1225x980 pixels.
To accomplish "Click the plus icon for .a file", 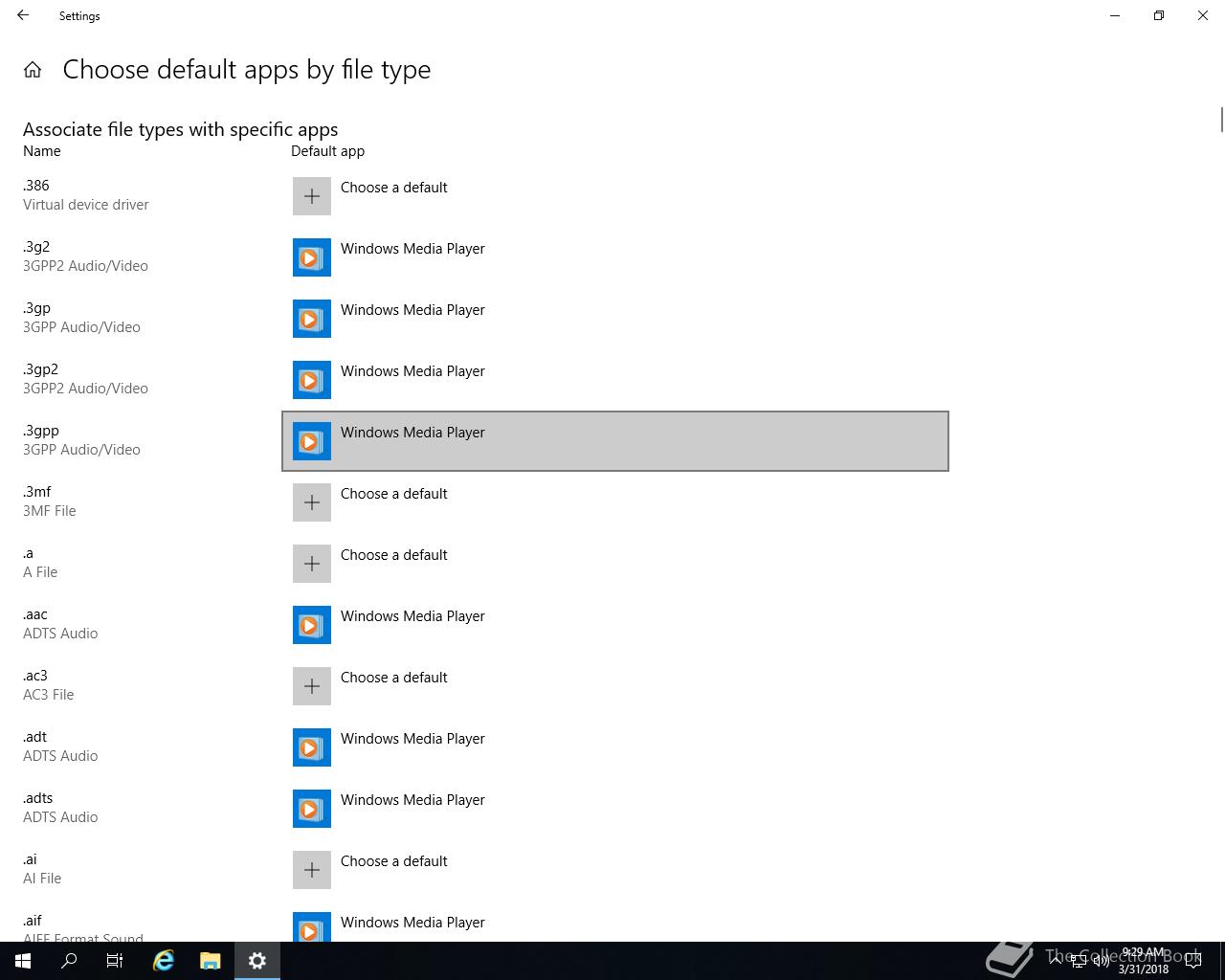I will tap(312, 564).
